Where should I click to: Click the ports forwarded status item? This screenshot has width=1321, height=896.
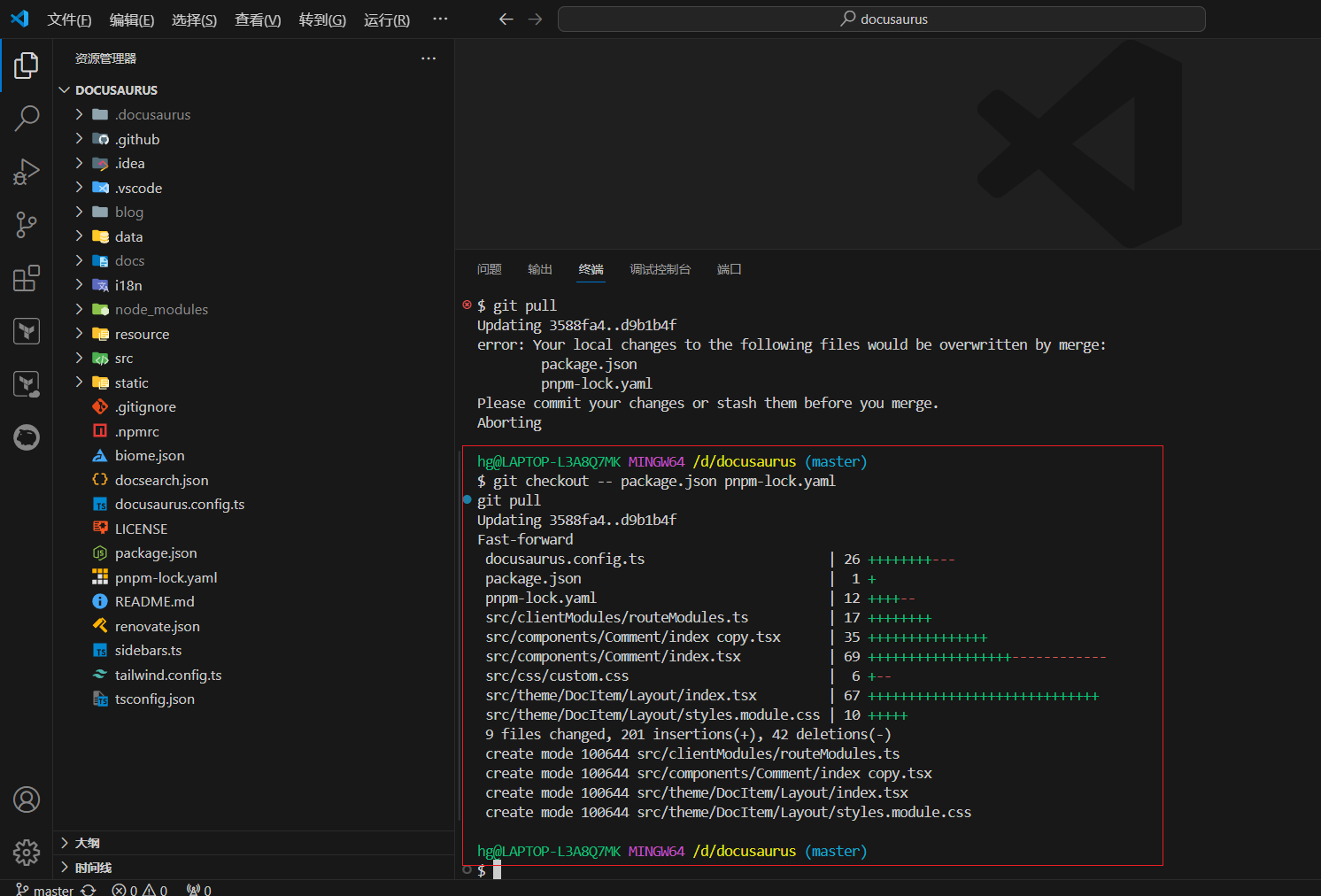tap(199, 890)
